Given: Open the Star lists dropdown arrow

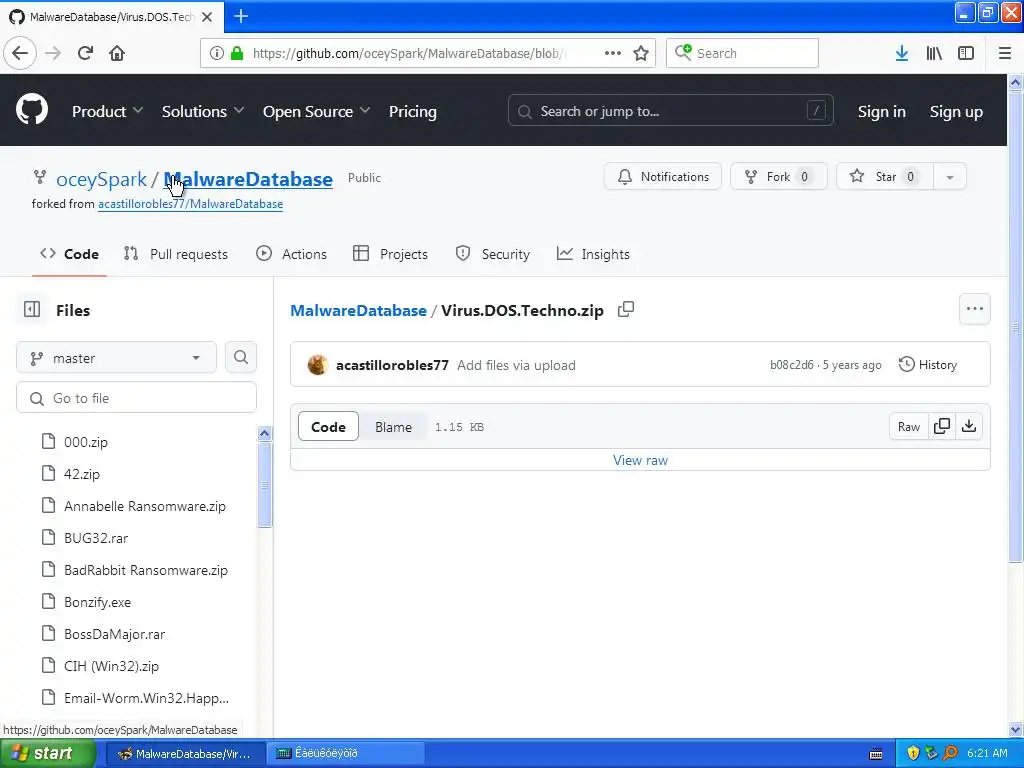Looking at the screenshot, I should pyautogui.click(x=950, y=177).
